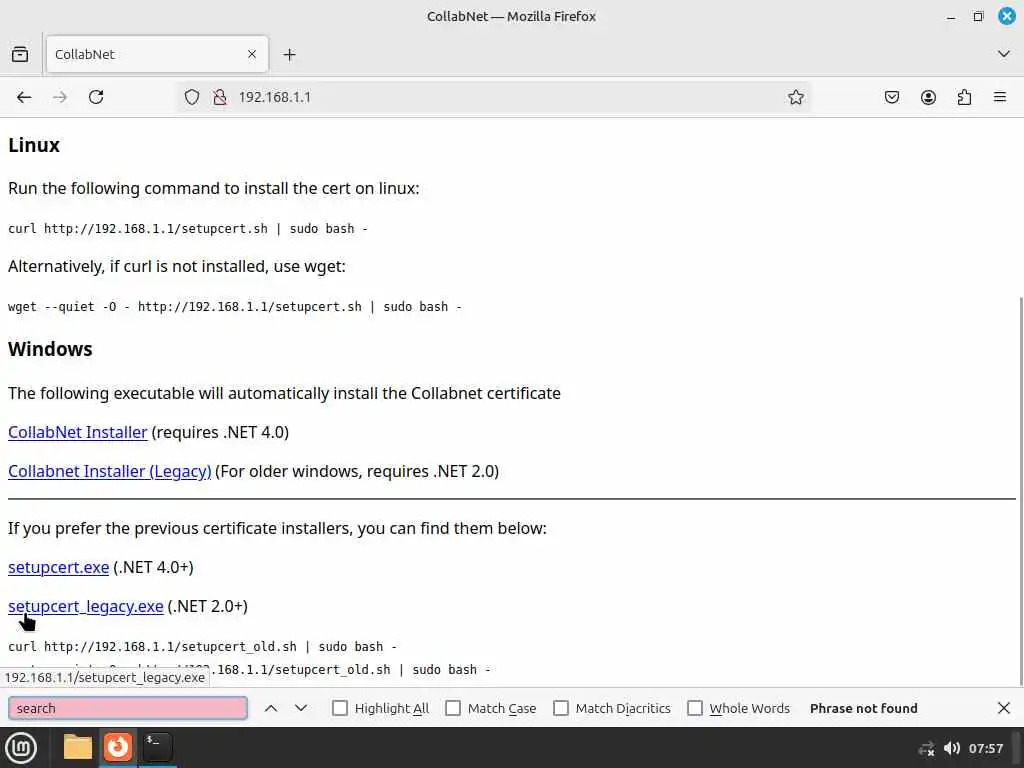The height and width of the screenshot is (768, 1024).
Task: Enable Match Case checkbox
Action: click(453, 708)
